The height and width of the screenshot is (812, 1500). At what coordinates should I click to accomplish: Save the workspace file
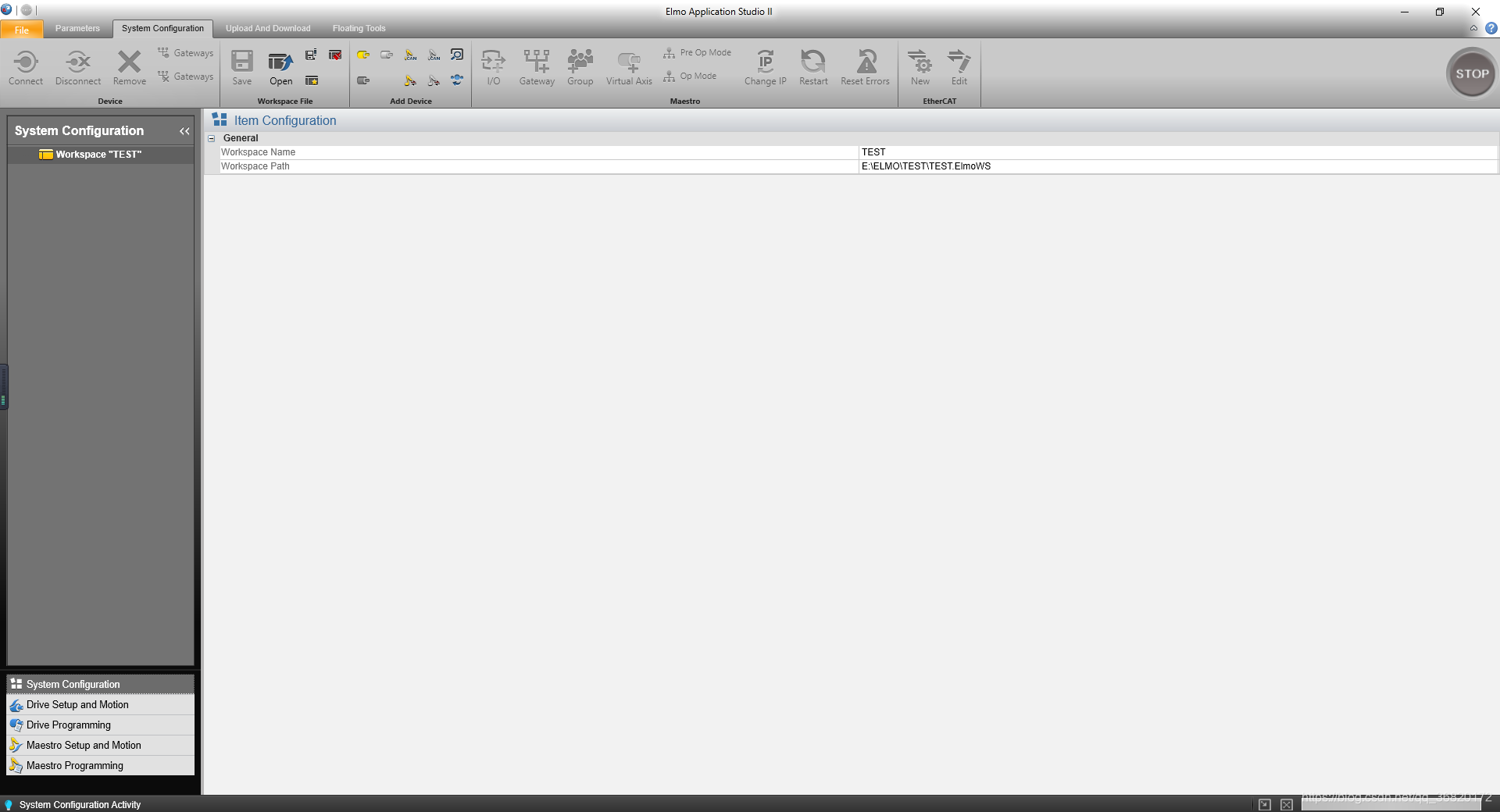click(242, 68)
